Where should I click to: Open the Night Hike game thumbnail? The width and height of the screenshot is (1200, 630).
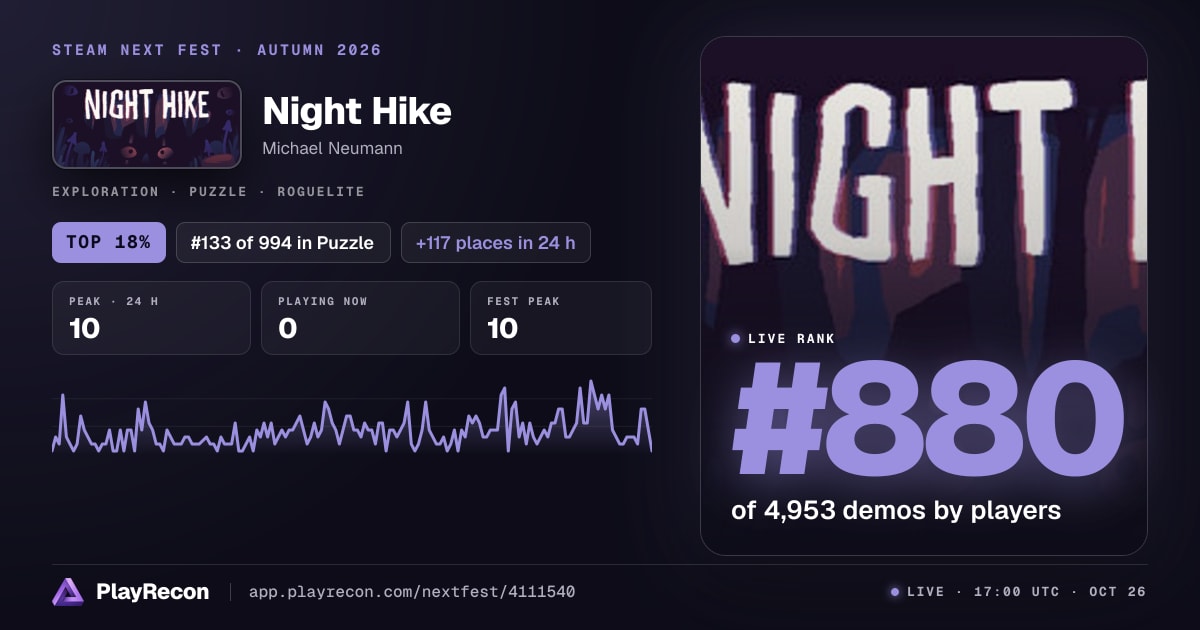pyautogui.click(x=147, y=124)
